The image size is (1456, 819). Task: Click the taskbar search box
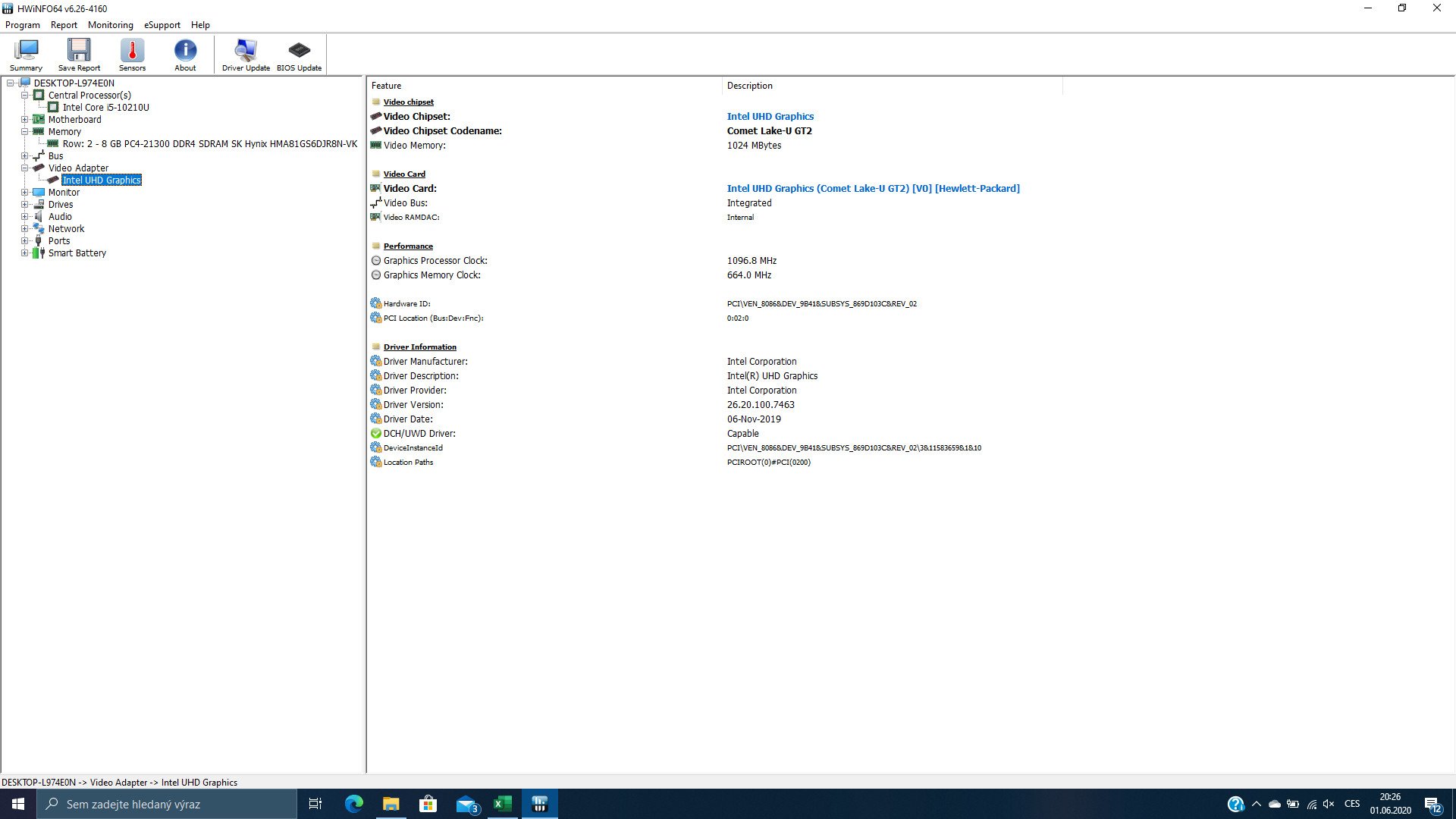point(167,804)
